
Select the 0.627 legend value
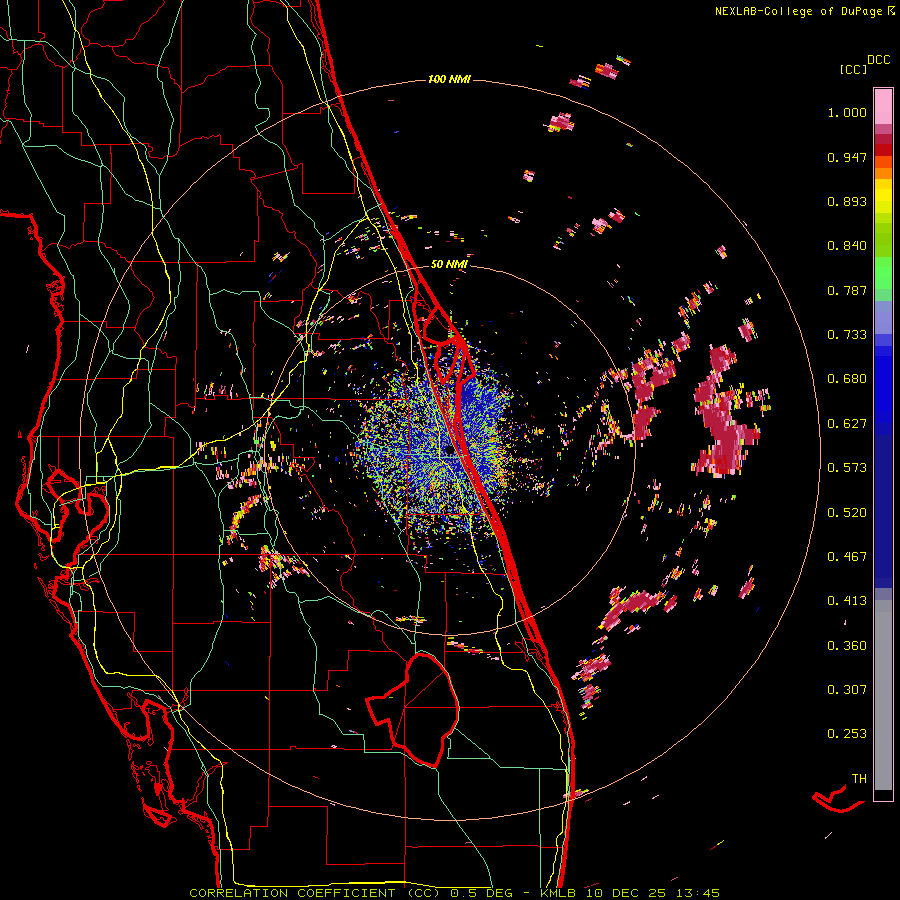pos(847,424)
